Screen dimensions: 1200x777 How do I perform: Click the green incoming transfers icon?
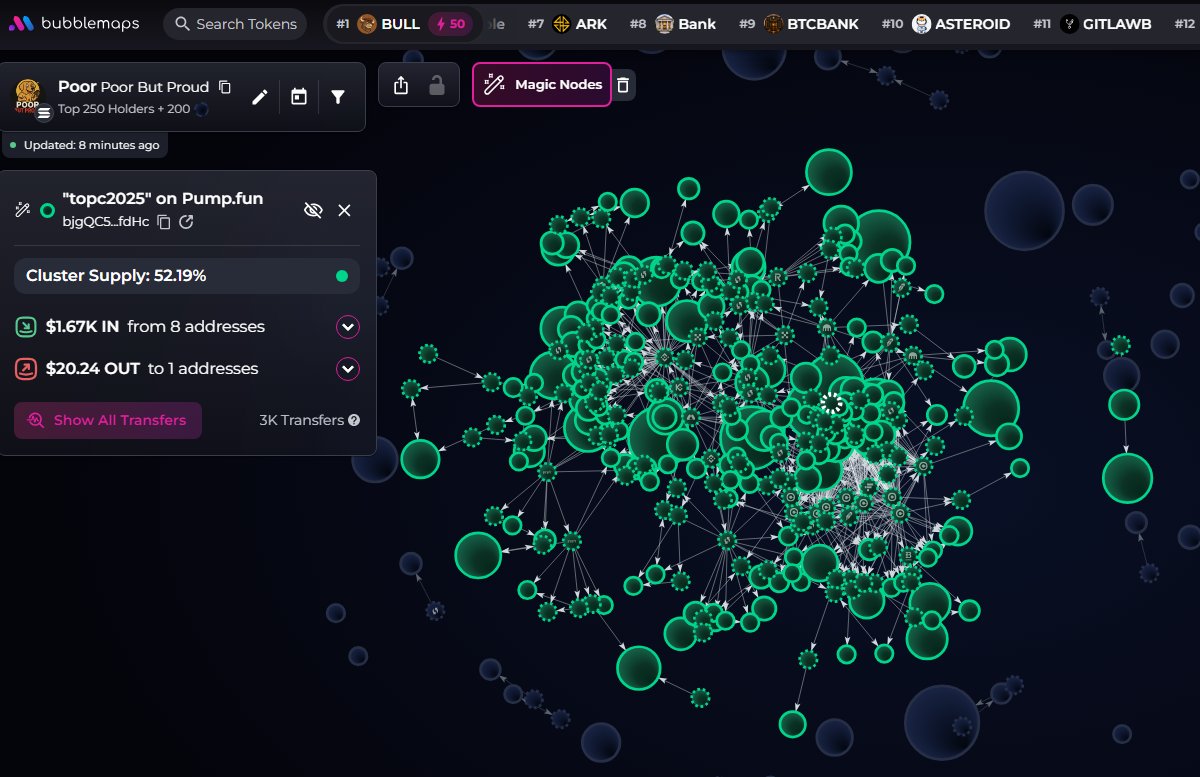tap(25, 327)
